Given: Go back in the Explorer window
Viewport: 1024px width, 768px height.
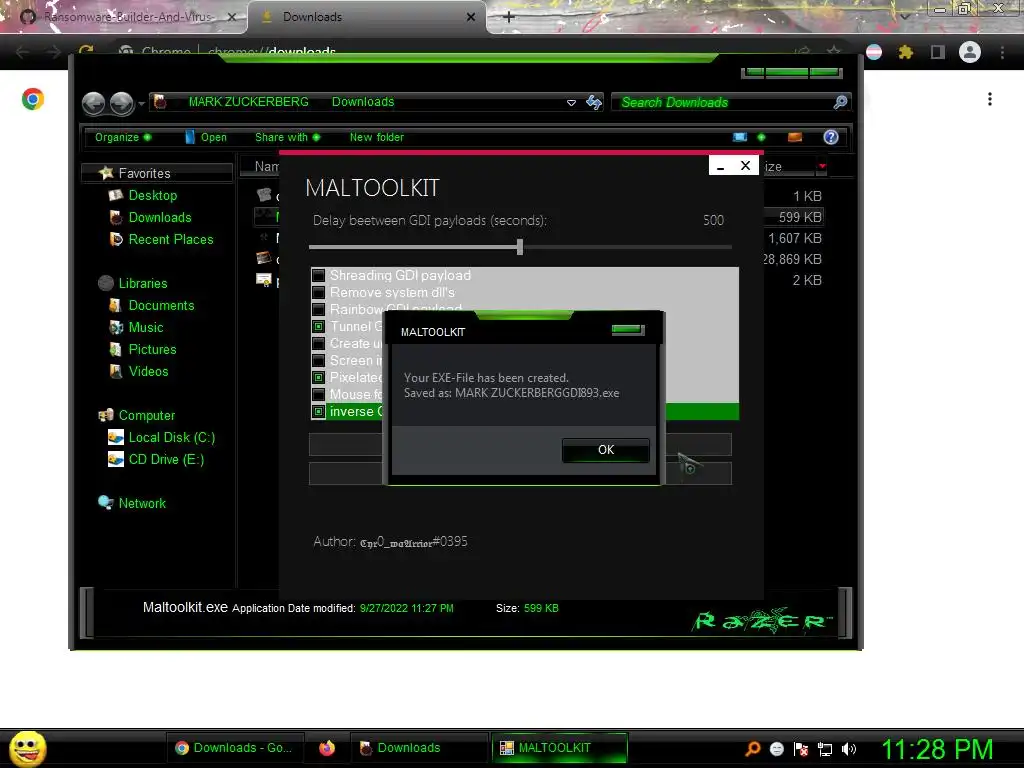Looking at the screenshot, I should pyautogui.click(x=94, y=103).
